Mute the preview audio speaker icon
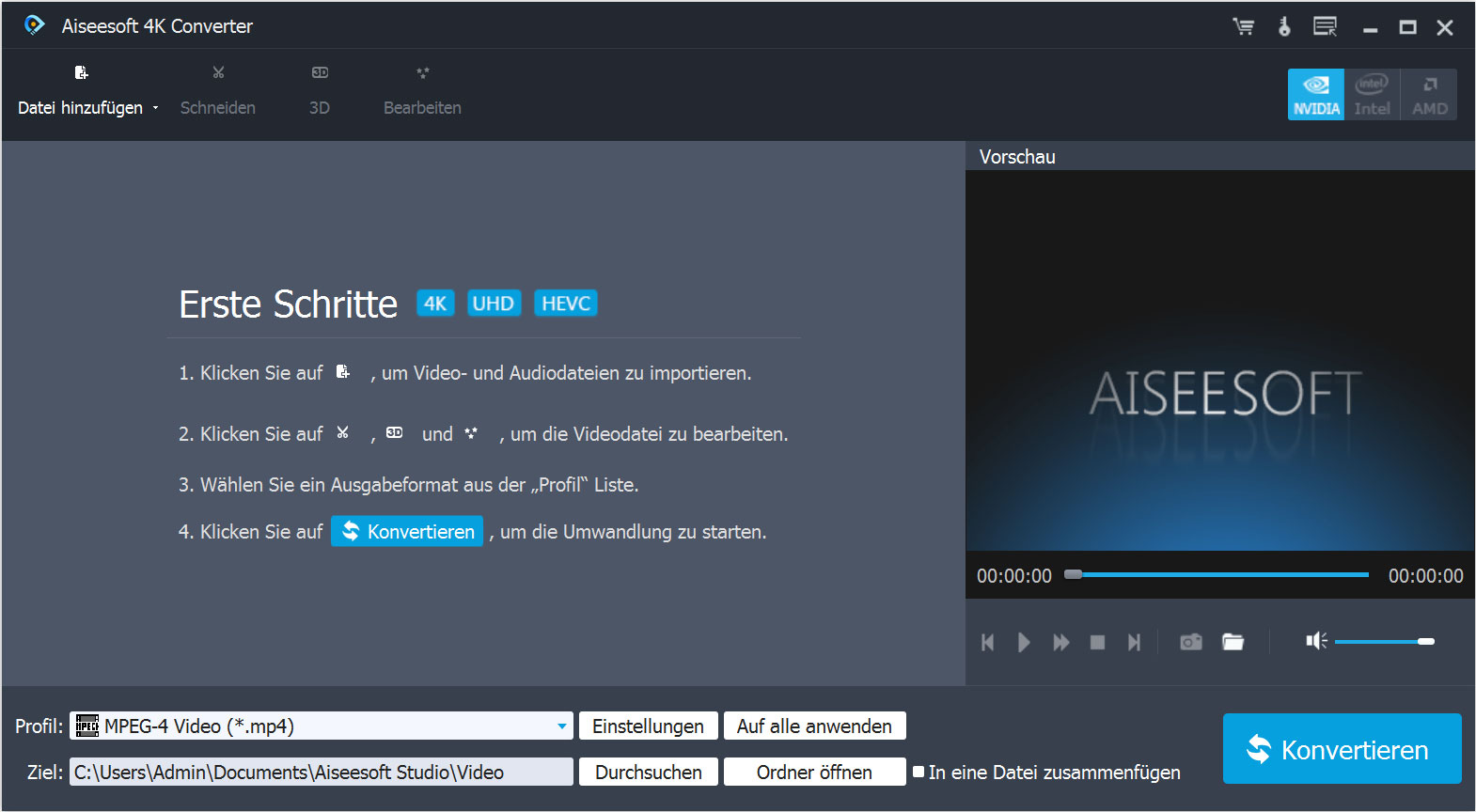This screenshot has width=1476, height=812. [x=1316, y=641]
